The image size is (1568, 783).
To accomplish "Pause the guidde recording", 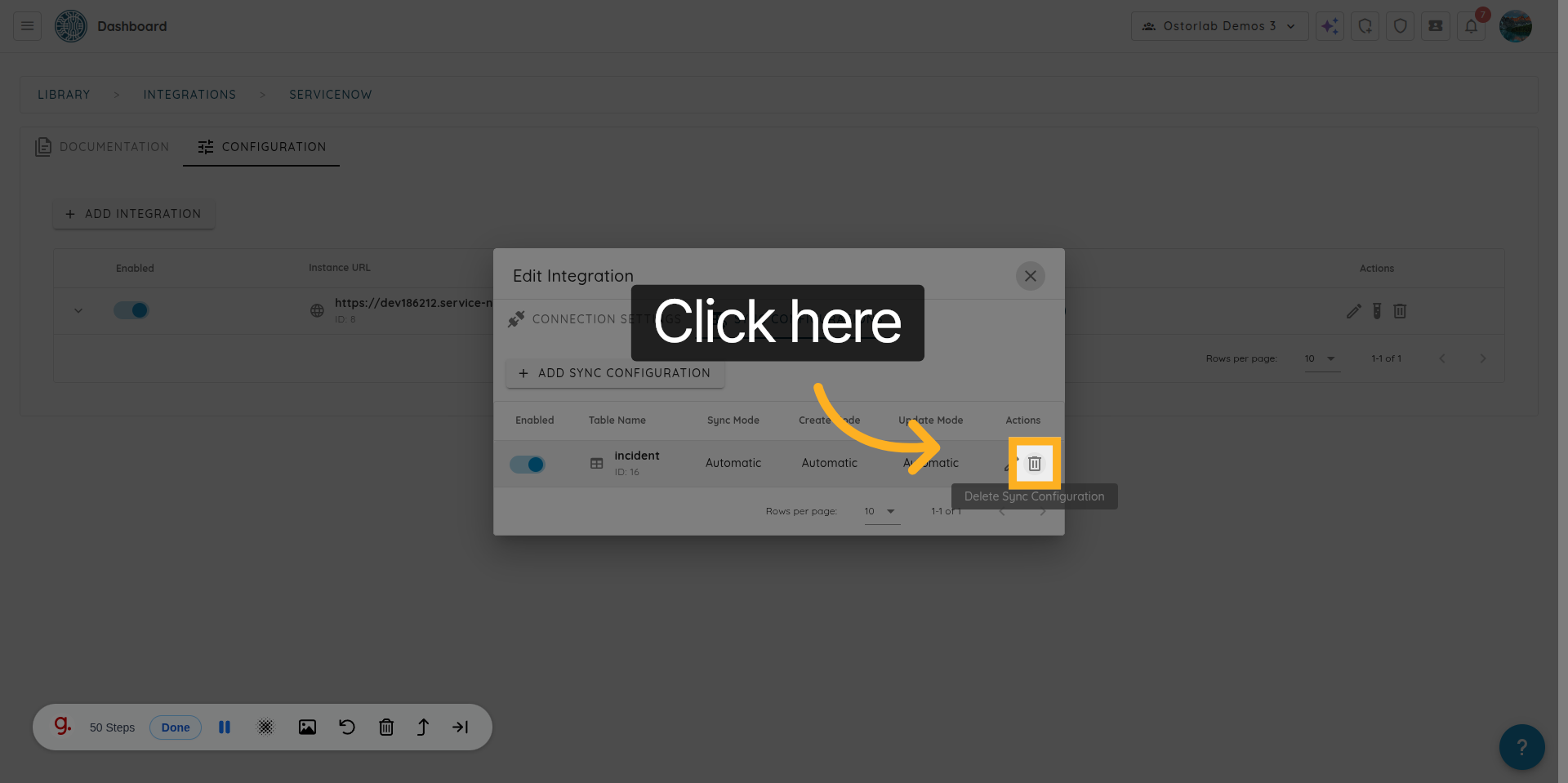I will 224,727.
